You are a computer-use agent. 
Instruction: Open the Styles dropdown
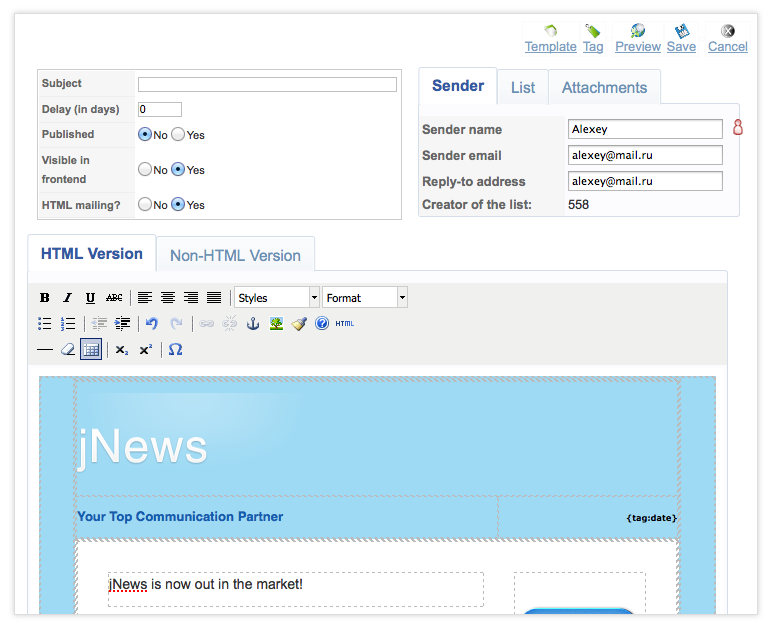tap(277, 298)
